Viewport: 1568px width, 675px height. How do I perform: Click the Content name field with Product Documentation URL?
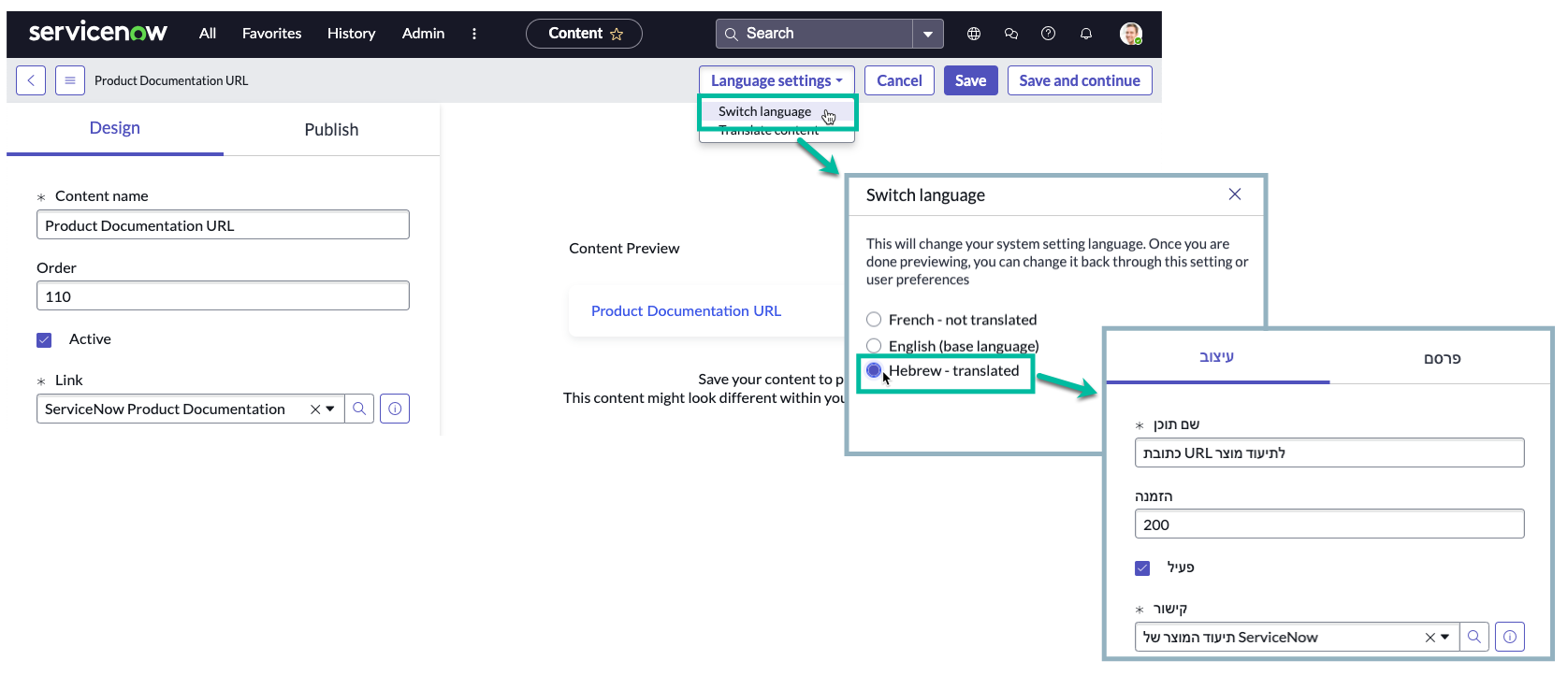coord(223,225)
